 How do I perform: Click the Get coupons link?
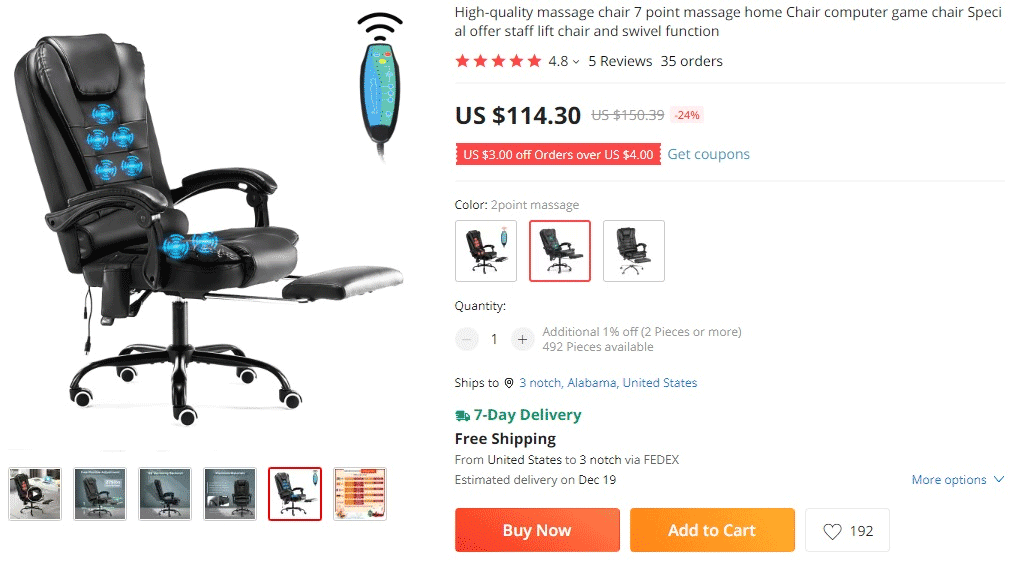point(708,154)
